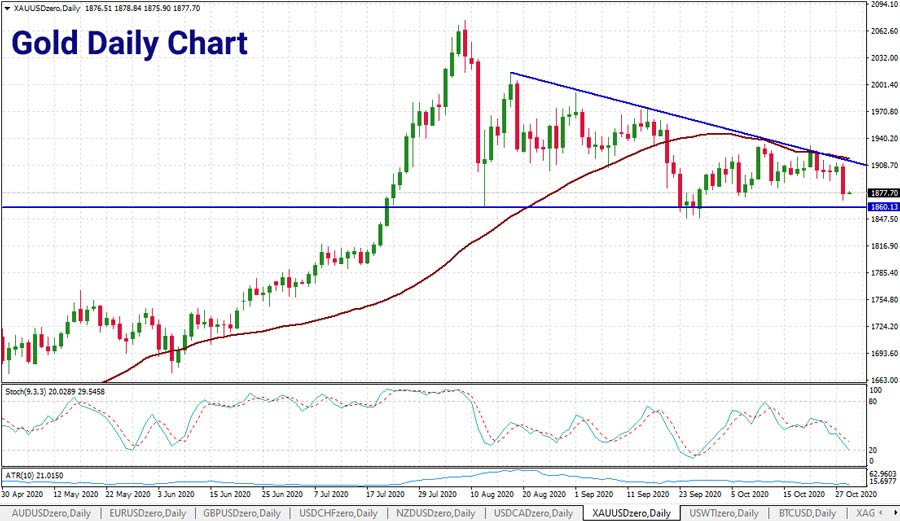Click the 2001.40 price axis label
Screen dimensions: 900x521
point(885,85)
